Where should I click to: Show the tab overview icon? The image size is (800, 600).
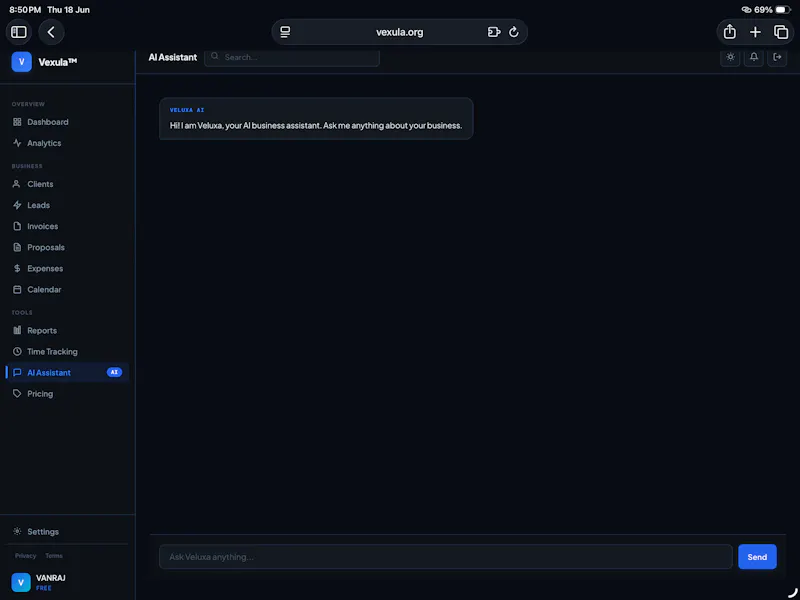tap(781, 32)
